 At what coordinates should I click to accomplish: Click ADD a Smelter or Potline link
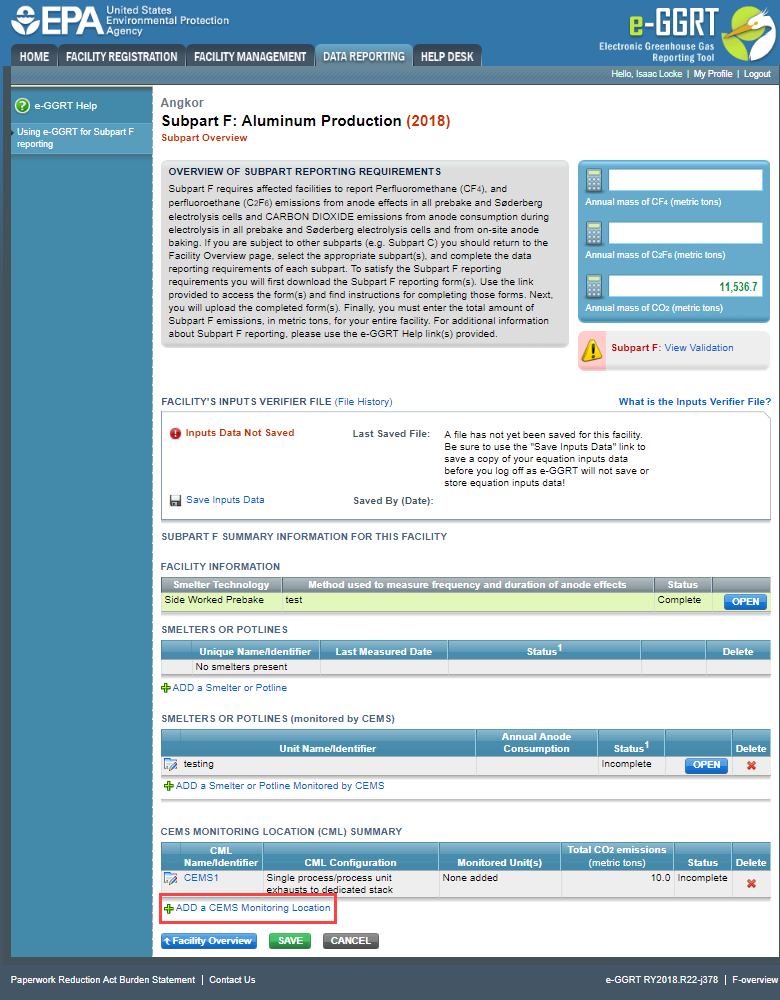click(x=230, y=688)
